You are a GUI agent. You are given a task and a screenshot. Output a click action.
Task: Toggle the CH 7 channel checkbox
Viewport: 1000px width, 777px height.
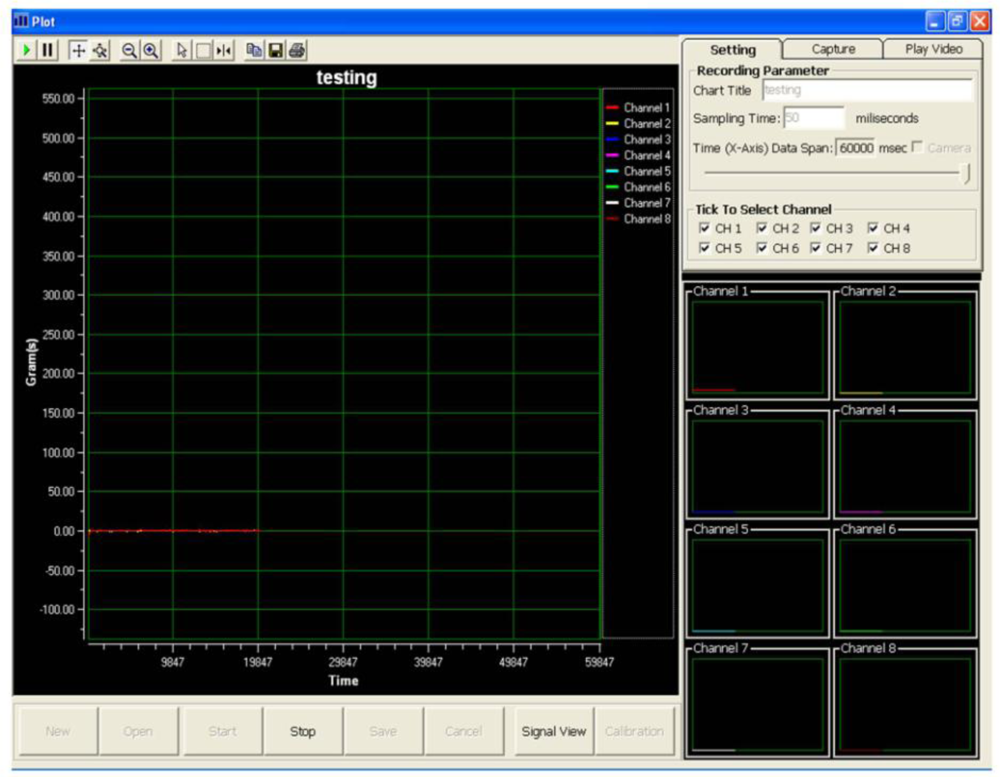[x=816, y=248]
